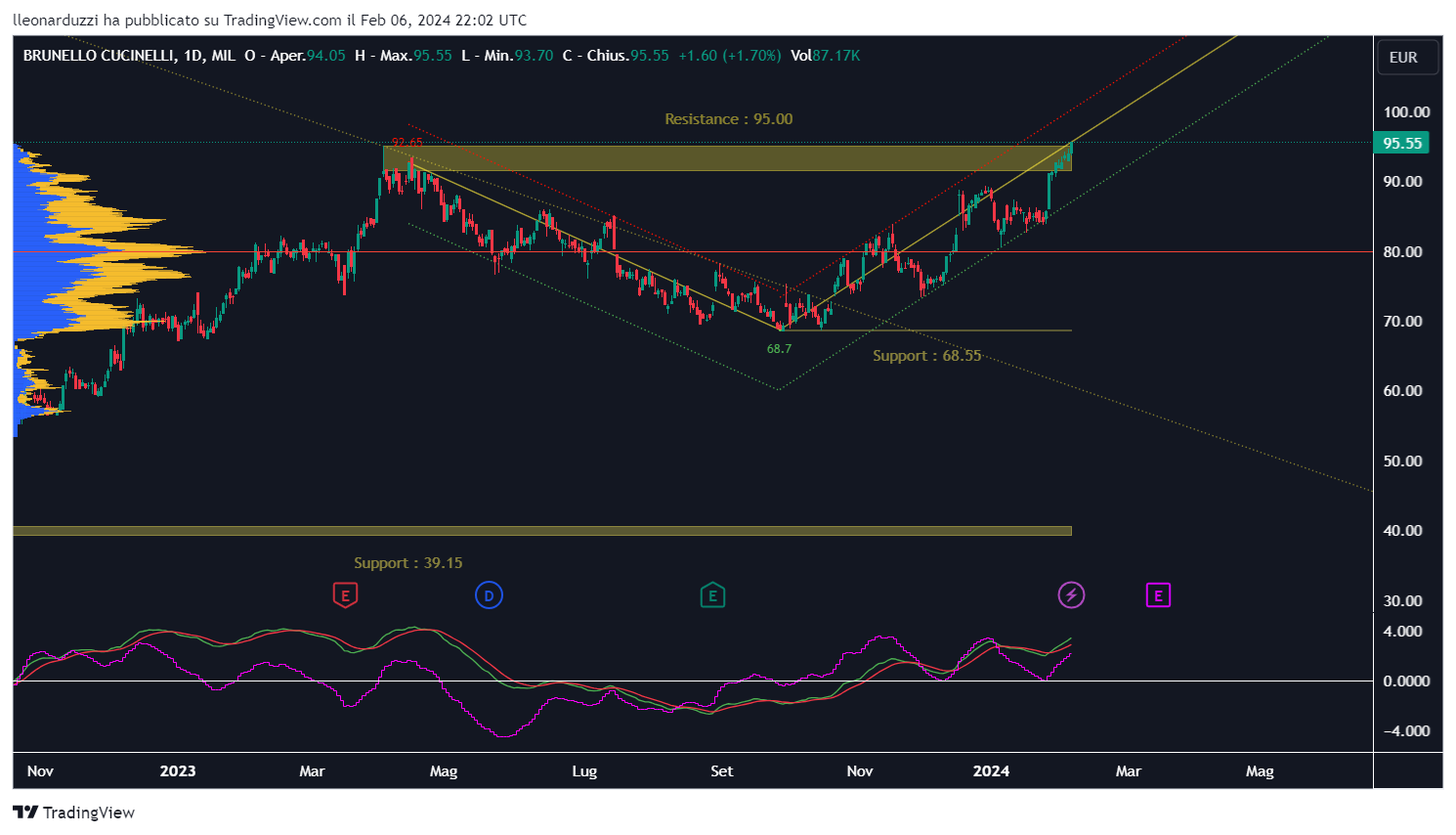
Task: Open the EUR currency selector
Action: tap(1407, 57)
